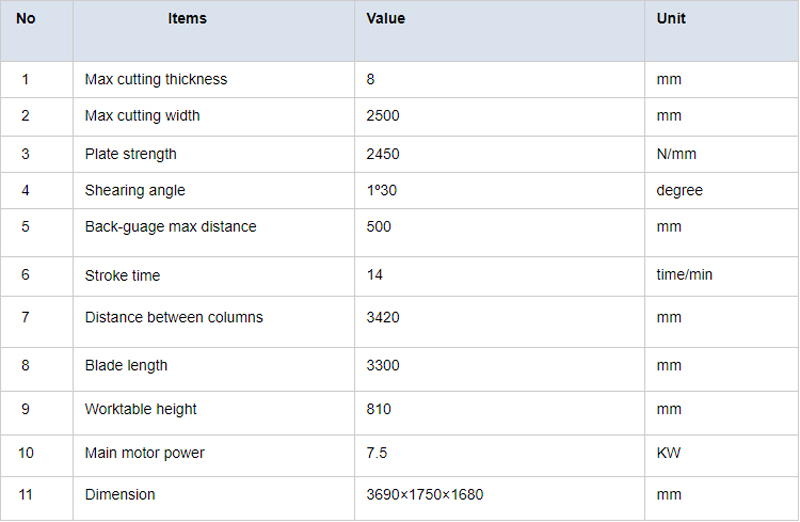Select the "Main motor power" cell

tap(144, 453)
